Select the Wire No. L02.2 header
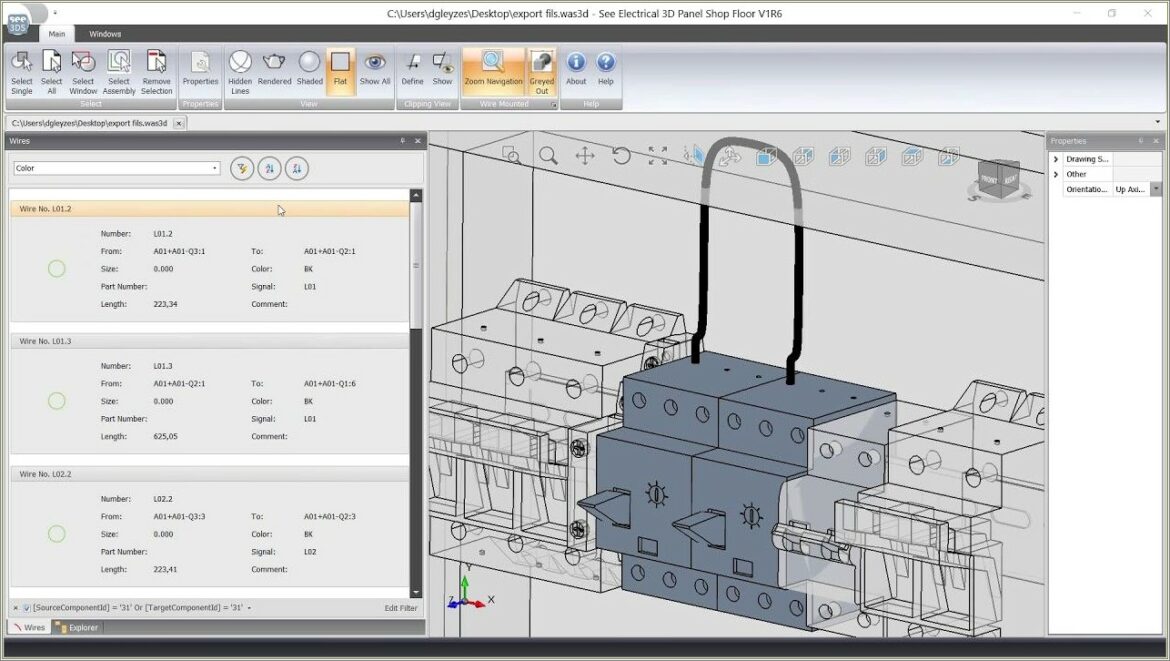This screenshot has height=661, width=1170. tap(210, 474)
